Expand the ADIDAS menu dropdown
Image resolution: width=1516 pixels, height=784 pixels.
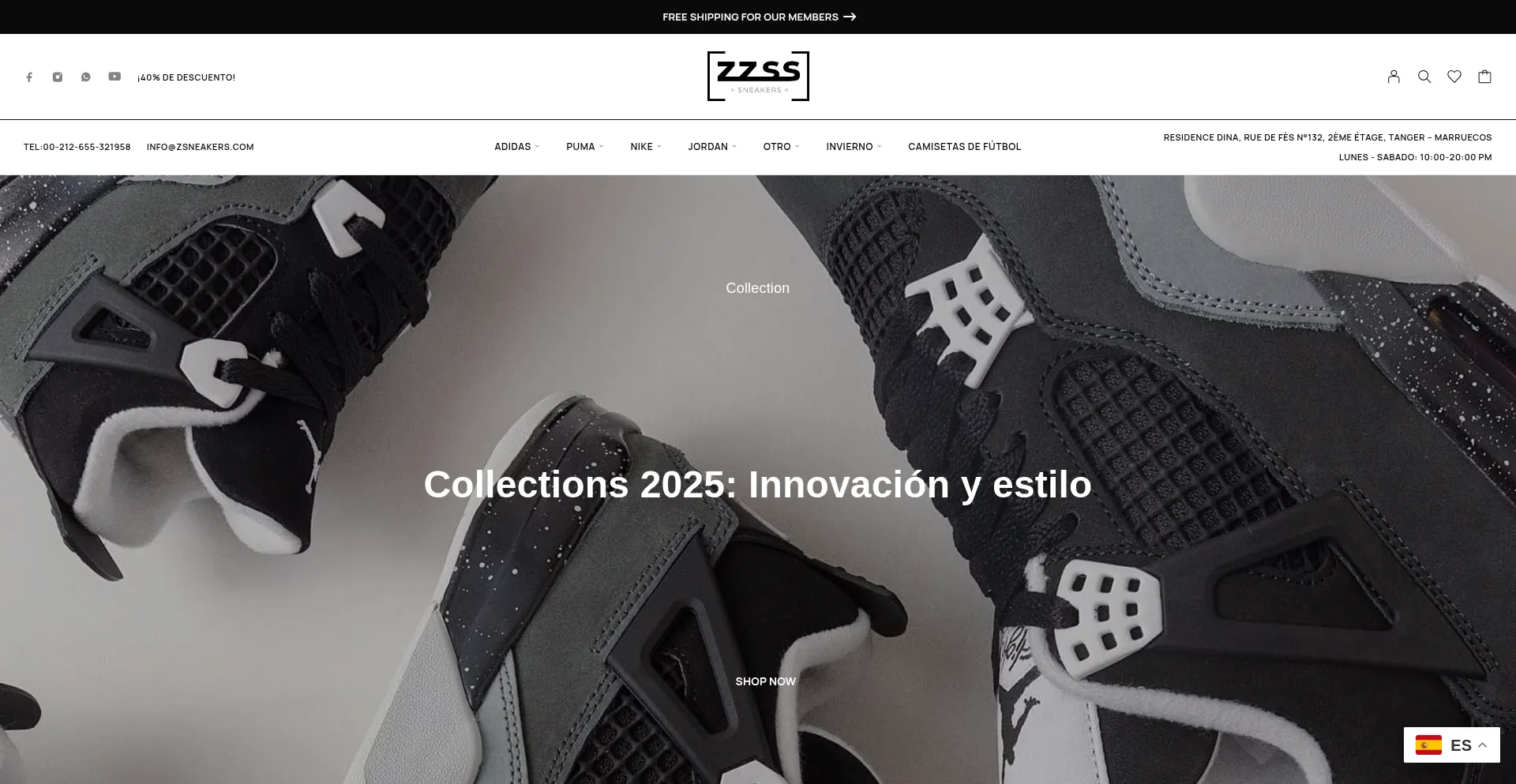pos(517,147)
